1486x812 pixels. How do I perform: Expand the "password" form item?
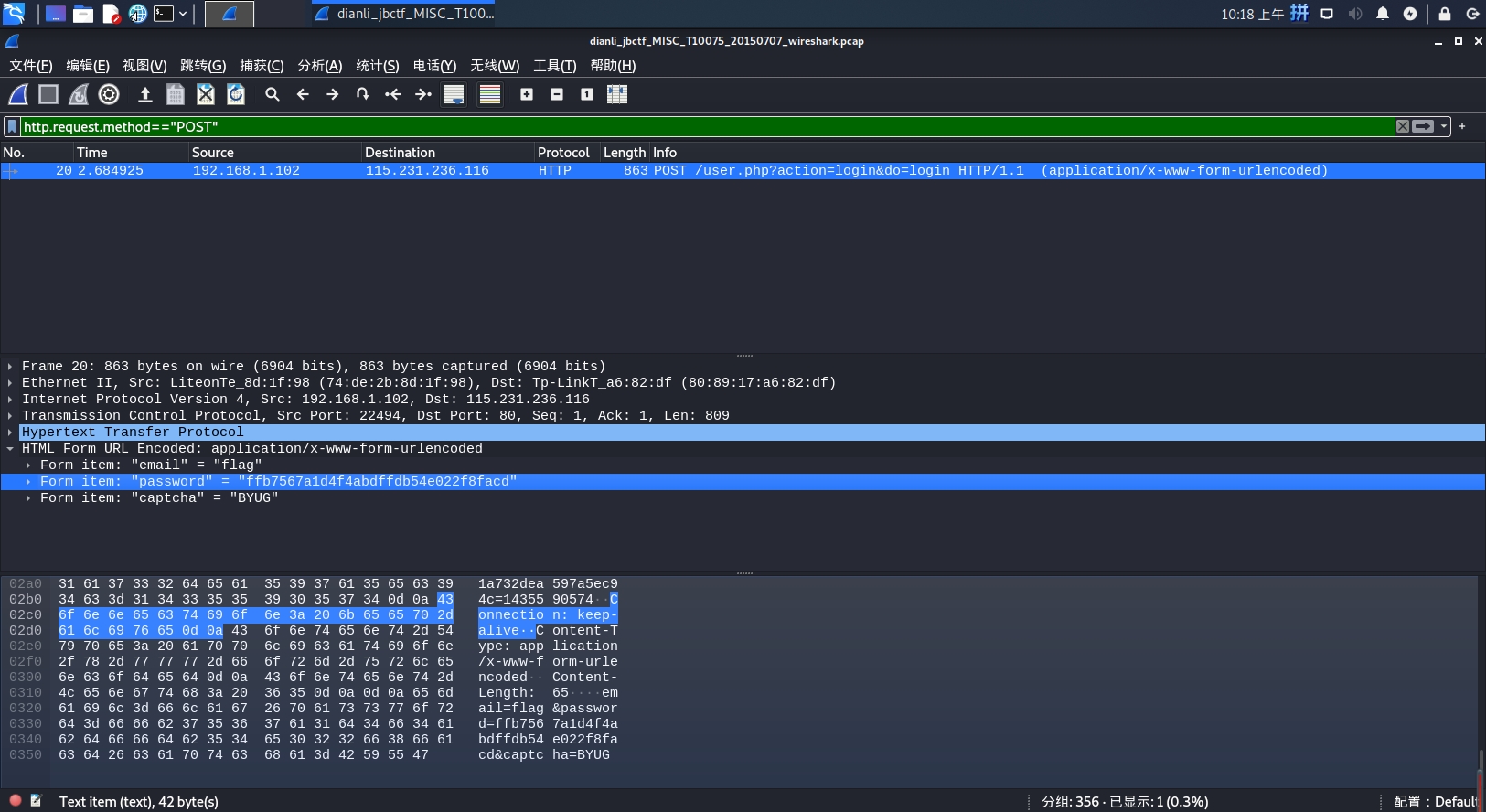pyautogui.click(x=28, y=482)
